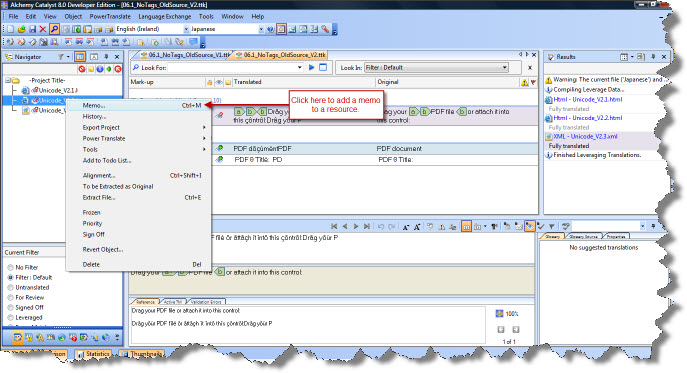Select the For Review radio button
Image resolution: width=687 pixels, height=373 pixels.
10,298
